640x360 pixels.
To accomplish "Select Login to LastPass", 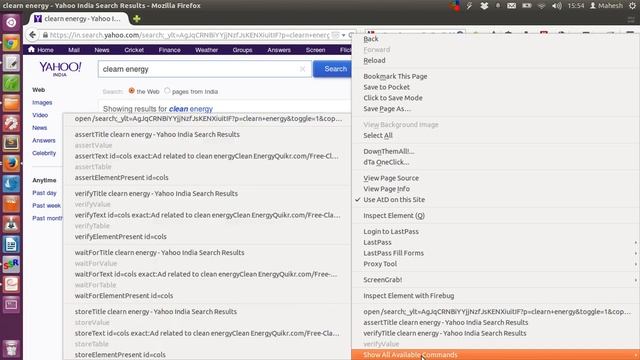I will click(x=496, y=231).
